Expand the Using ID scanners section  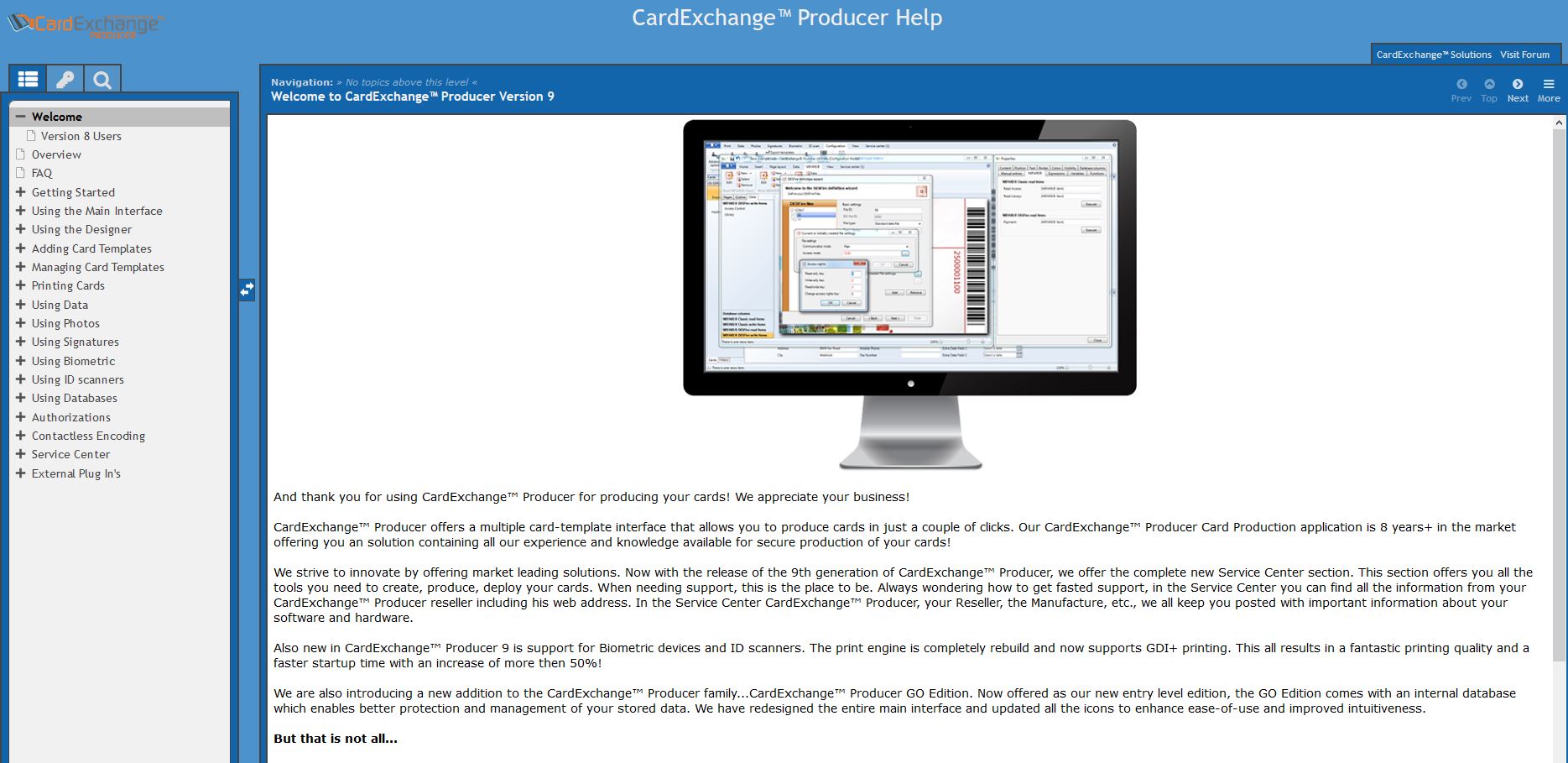21,379
